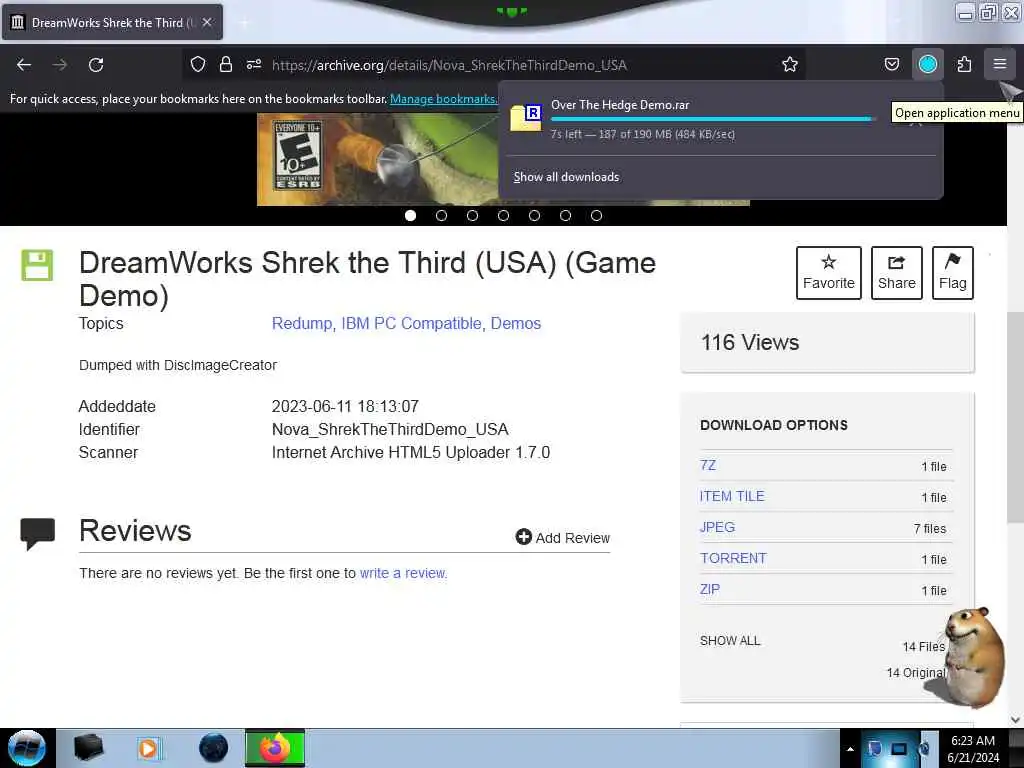Open site permissions icon in address bar
This screenshot has height=768, width=1024.
click(x=254, y=64)
